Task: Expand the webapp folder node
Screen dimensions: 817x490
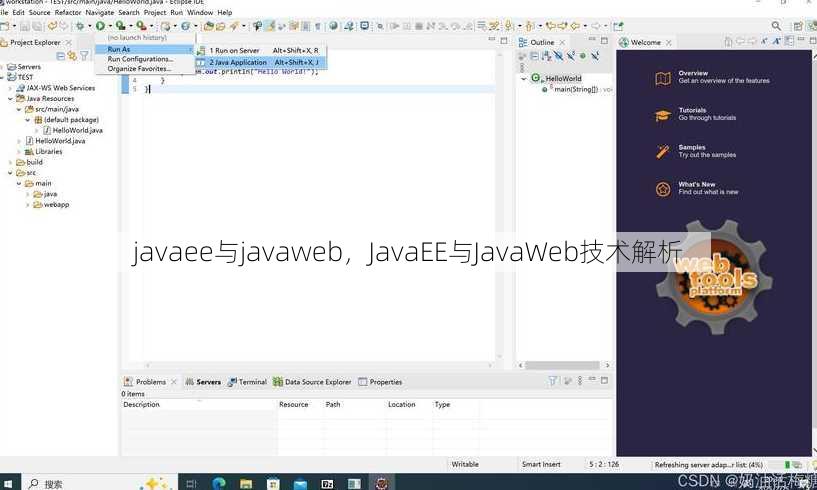Action: click(28, 205)
